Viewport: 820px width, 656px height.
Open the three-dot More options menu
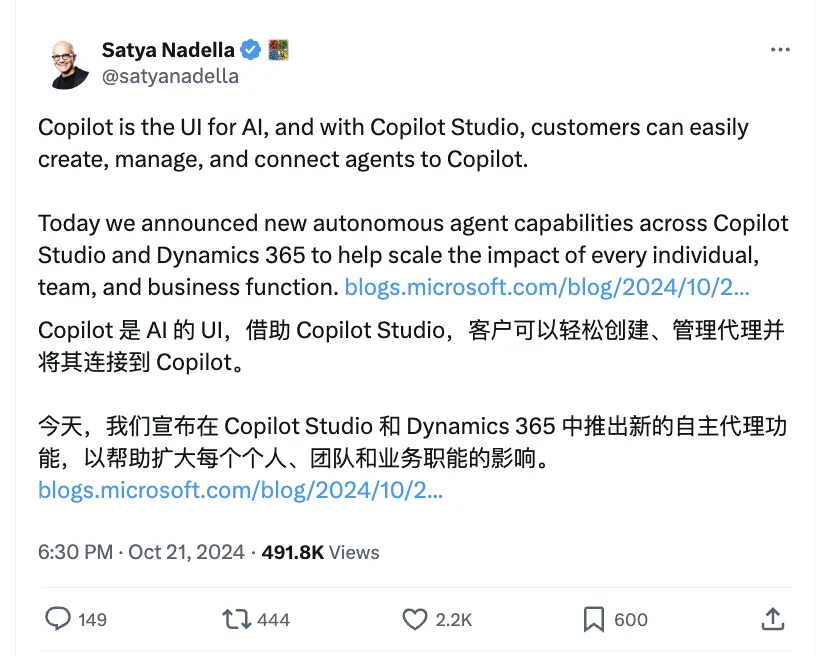(x=780, y=50)
